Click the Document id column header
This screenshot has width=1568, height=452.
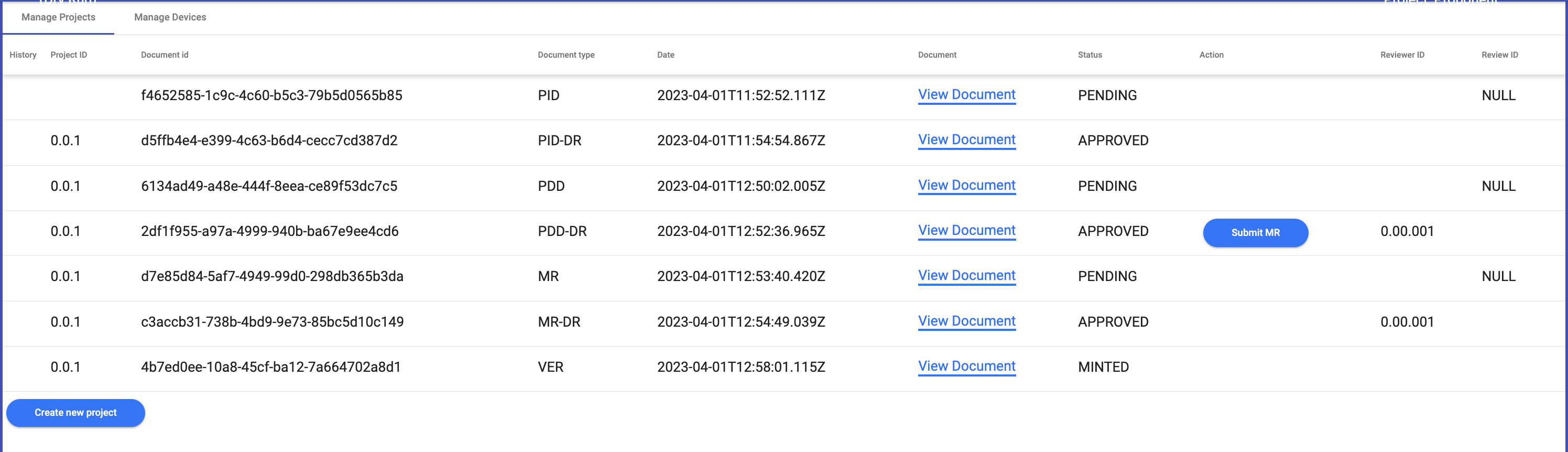pos(165,55)
